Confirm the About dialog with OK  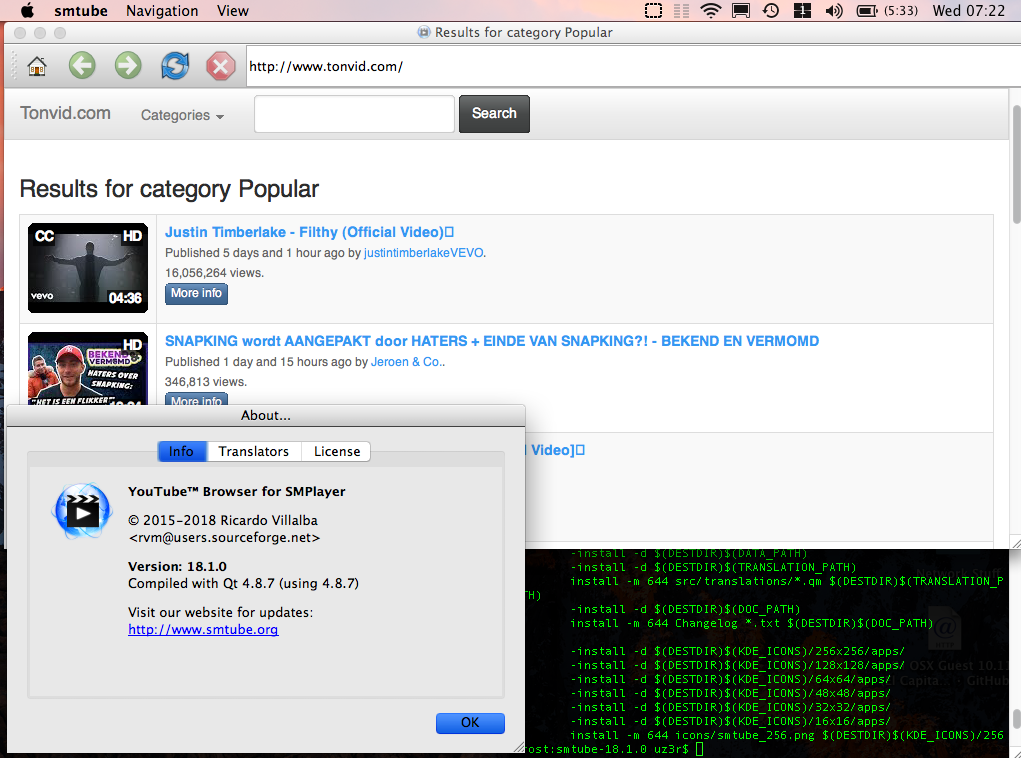tap(470, 722)
